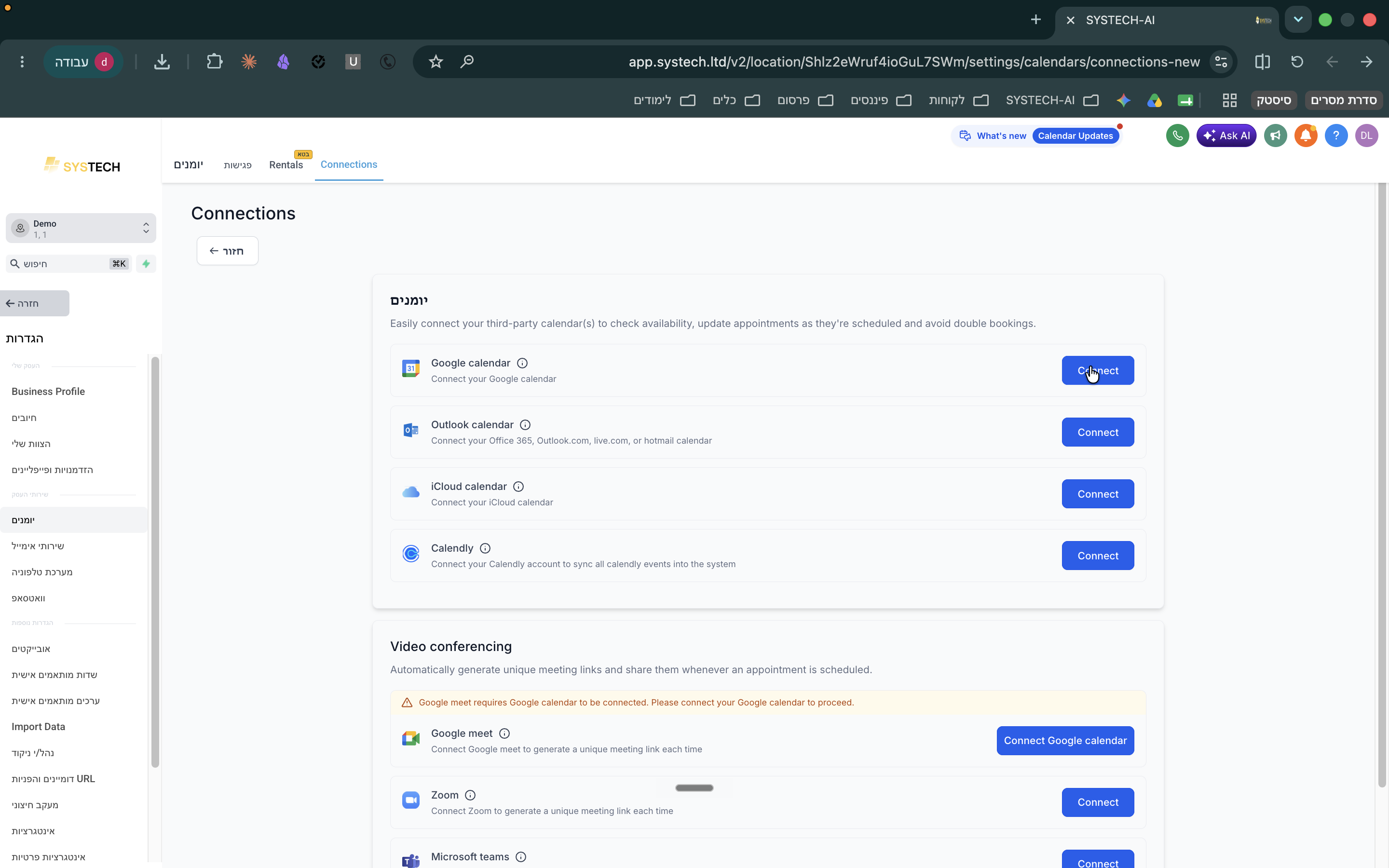Open the פרסום bookmarks folder
Screen dimensions: 1389x868
805,100
